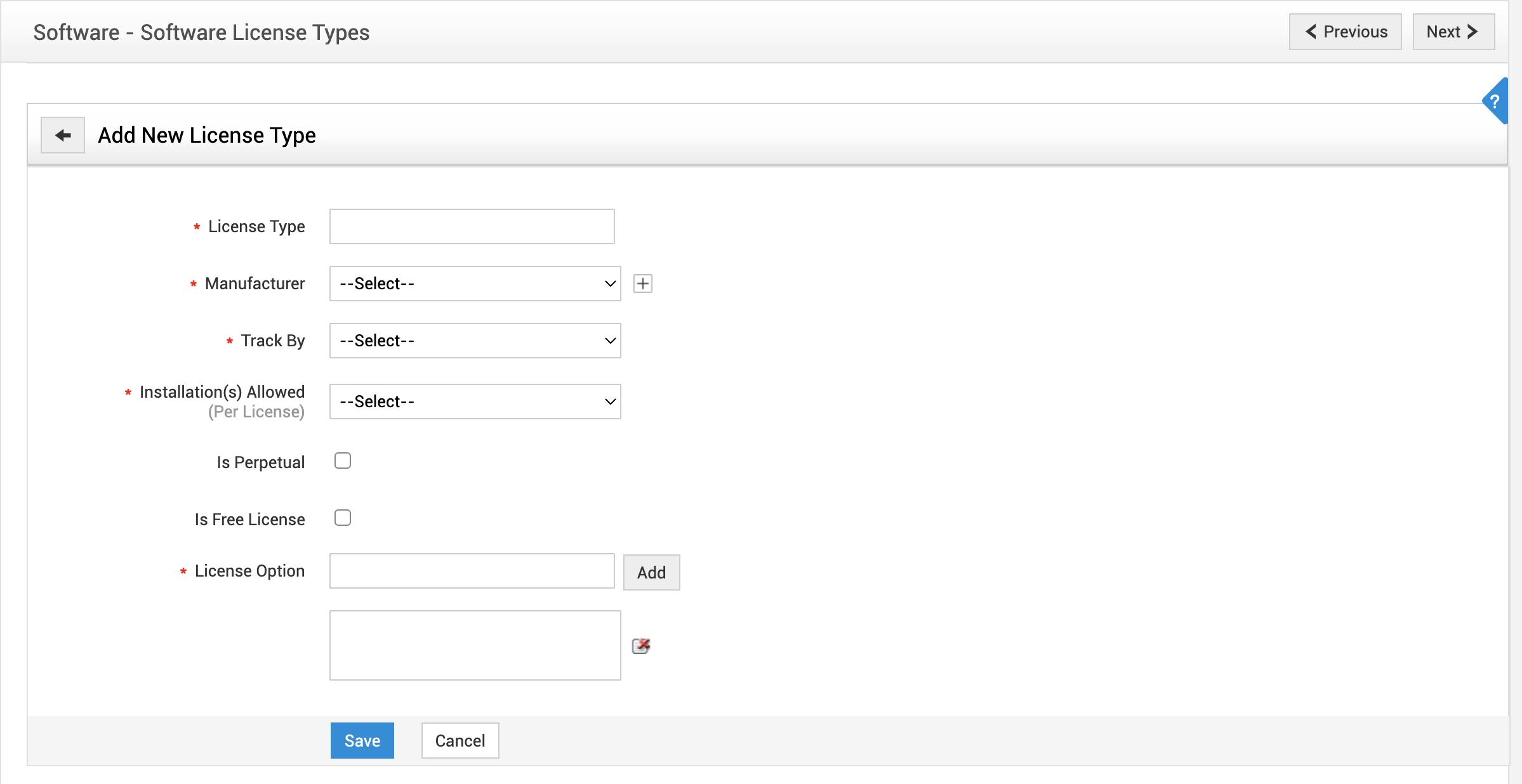Screen dimensions: 1522x784
Task: Click the License Option input field
Action: click(x=471, y=572)
